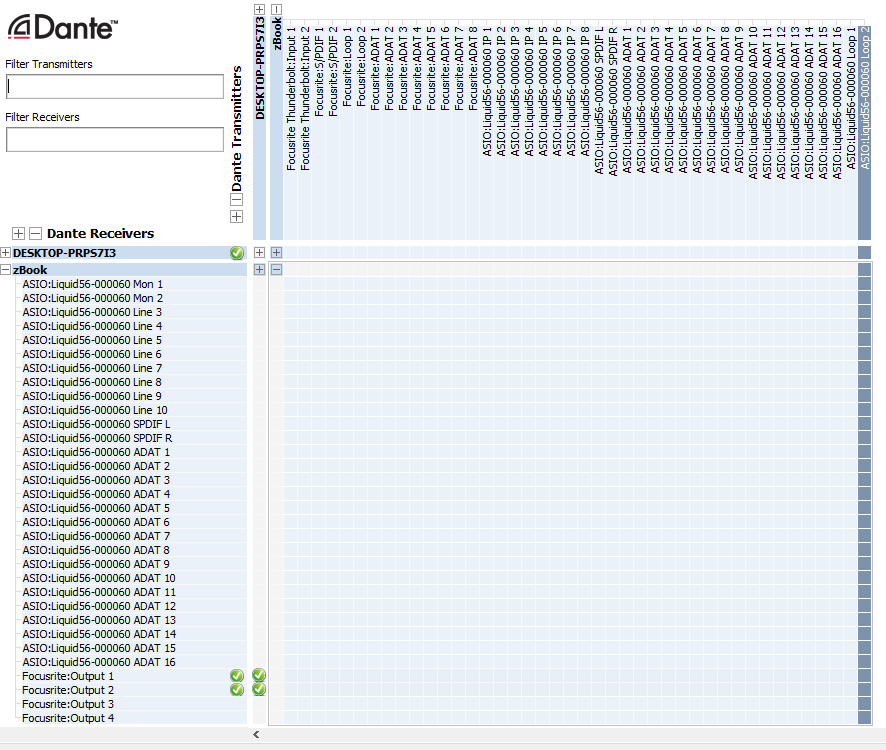Click green status check on DESKTOP-PRPS7I3 receiver
Screen dimensions: 886x750
point(237,253)
